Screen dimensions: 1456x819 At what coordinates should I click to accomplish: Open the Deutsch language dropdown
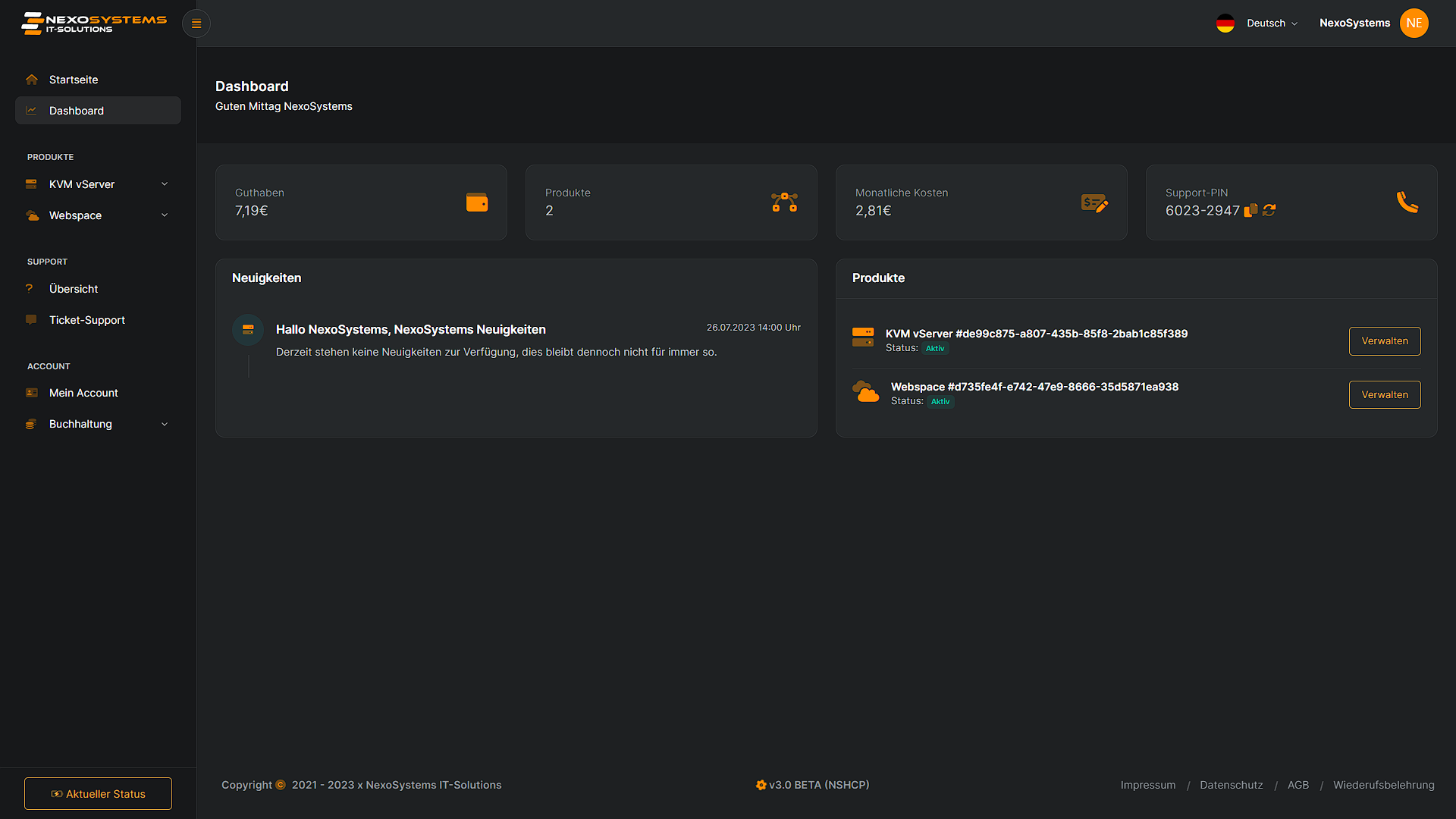pyautogui.click(x=1272, y=24)
